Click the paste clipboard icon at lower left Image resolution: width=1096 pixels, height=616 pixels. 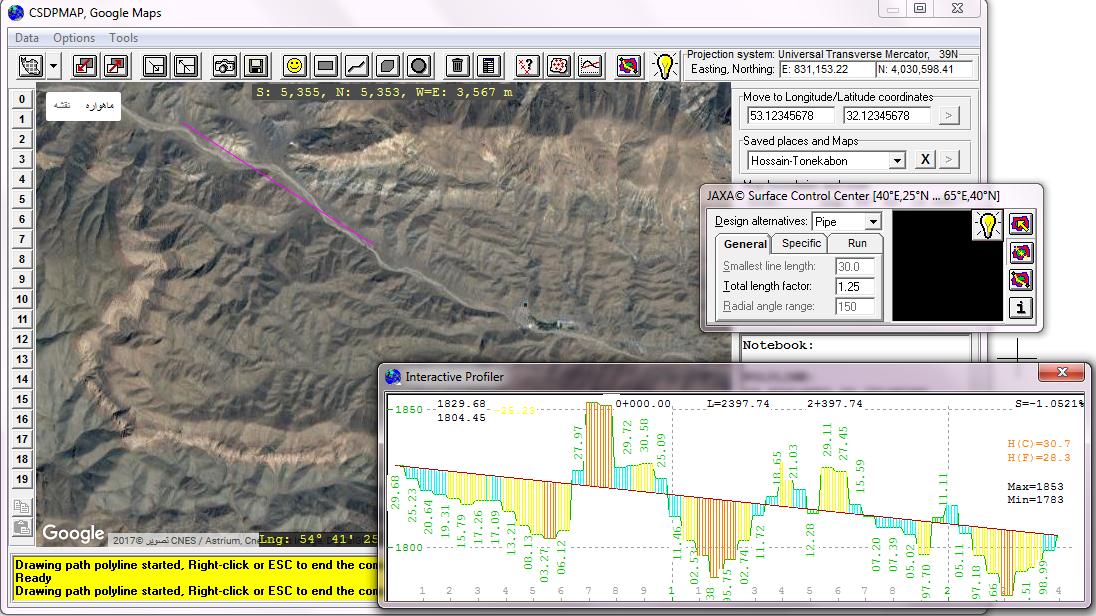coord(22,527)
